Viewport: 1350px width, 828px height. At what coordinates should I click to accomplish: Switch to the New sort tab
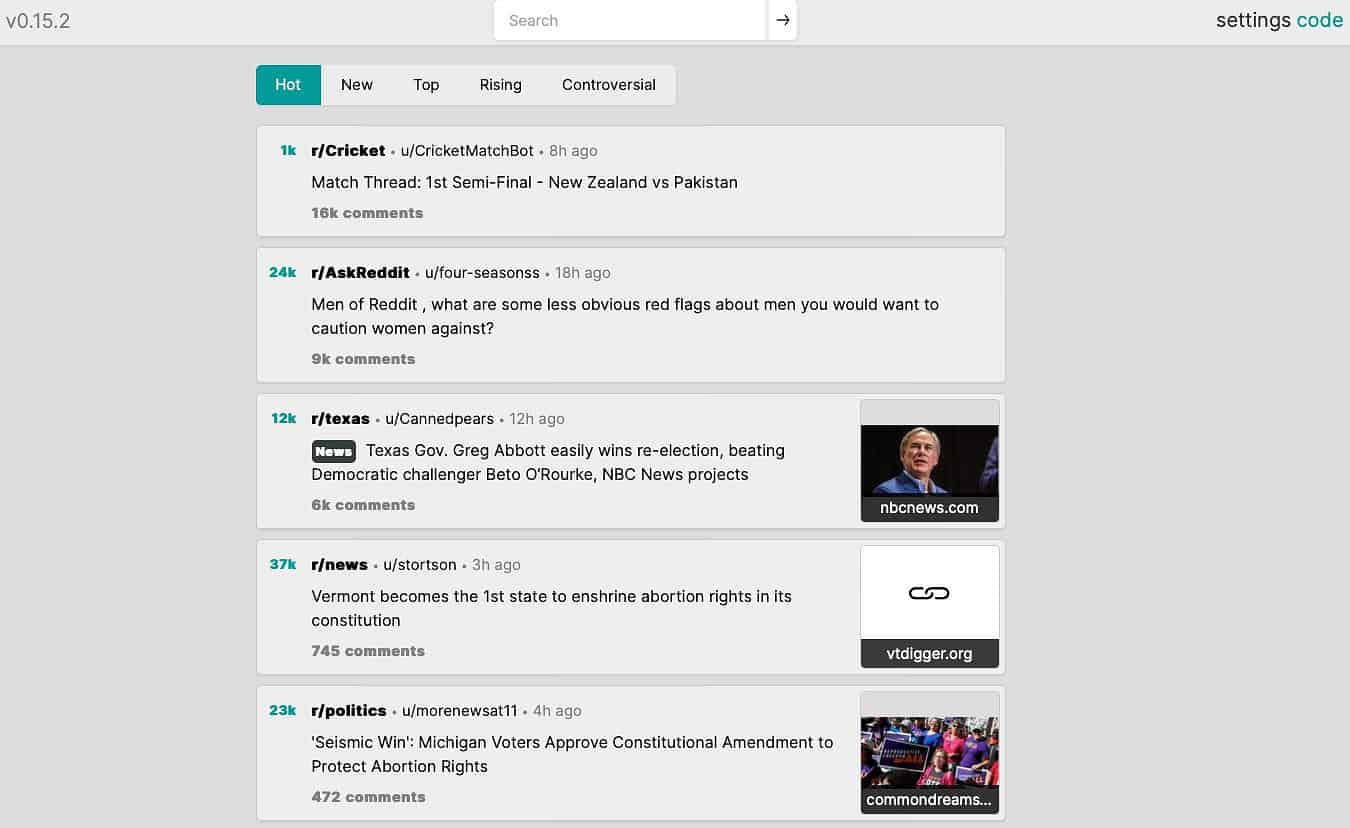pos(356,85)
